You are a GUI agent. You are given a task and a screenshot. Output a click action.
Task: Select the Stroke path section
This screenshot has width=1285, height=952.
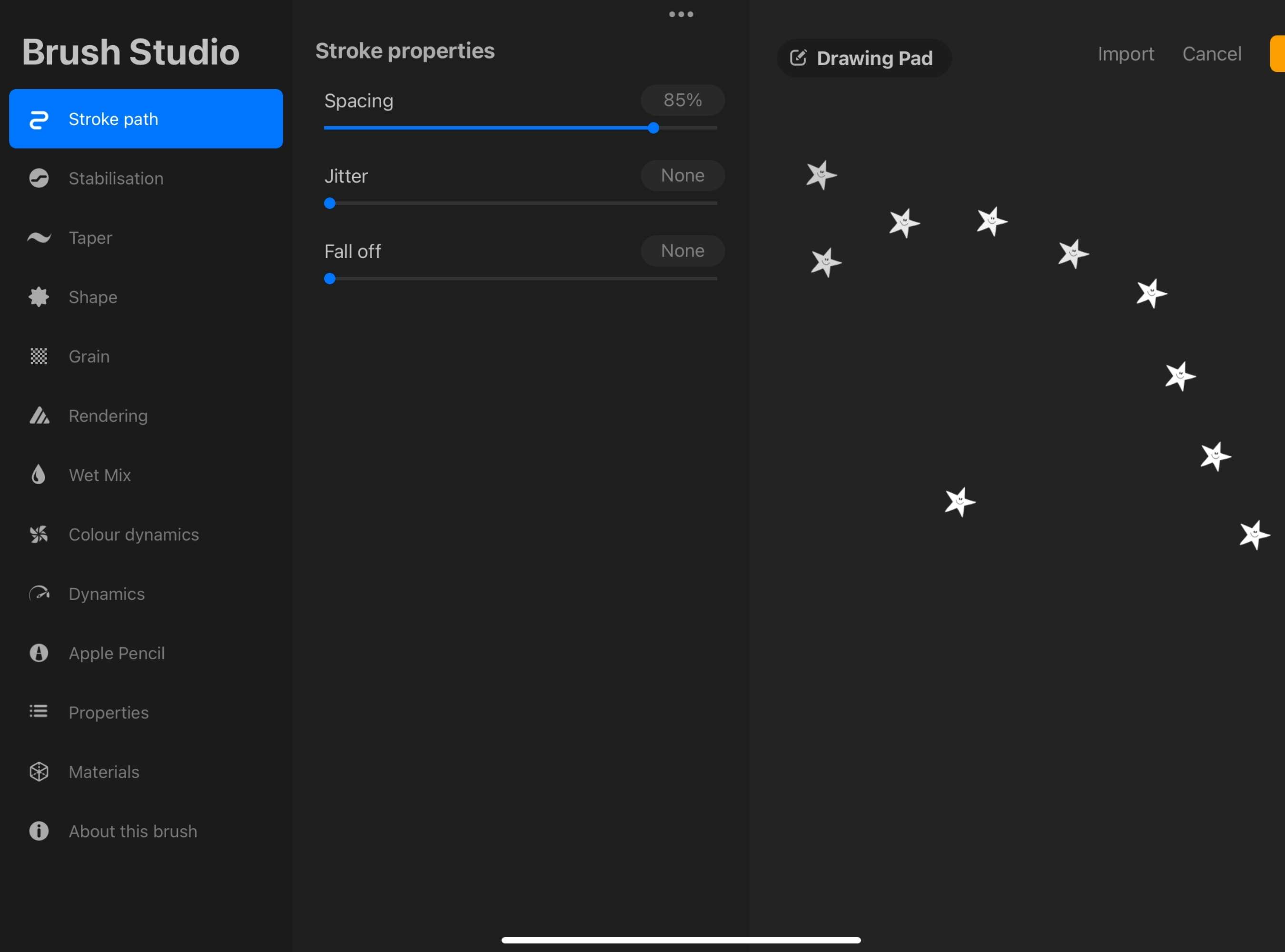[x=146, y=119]
